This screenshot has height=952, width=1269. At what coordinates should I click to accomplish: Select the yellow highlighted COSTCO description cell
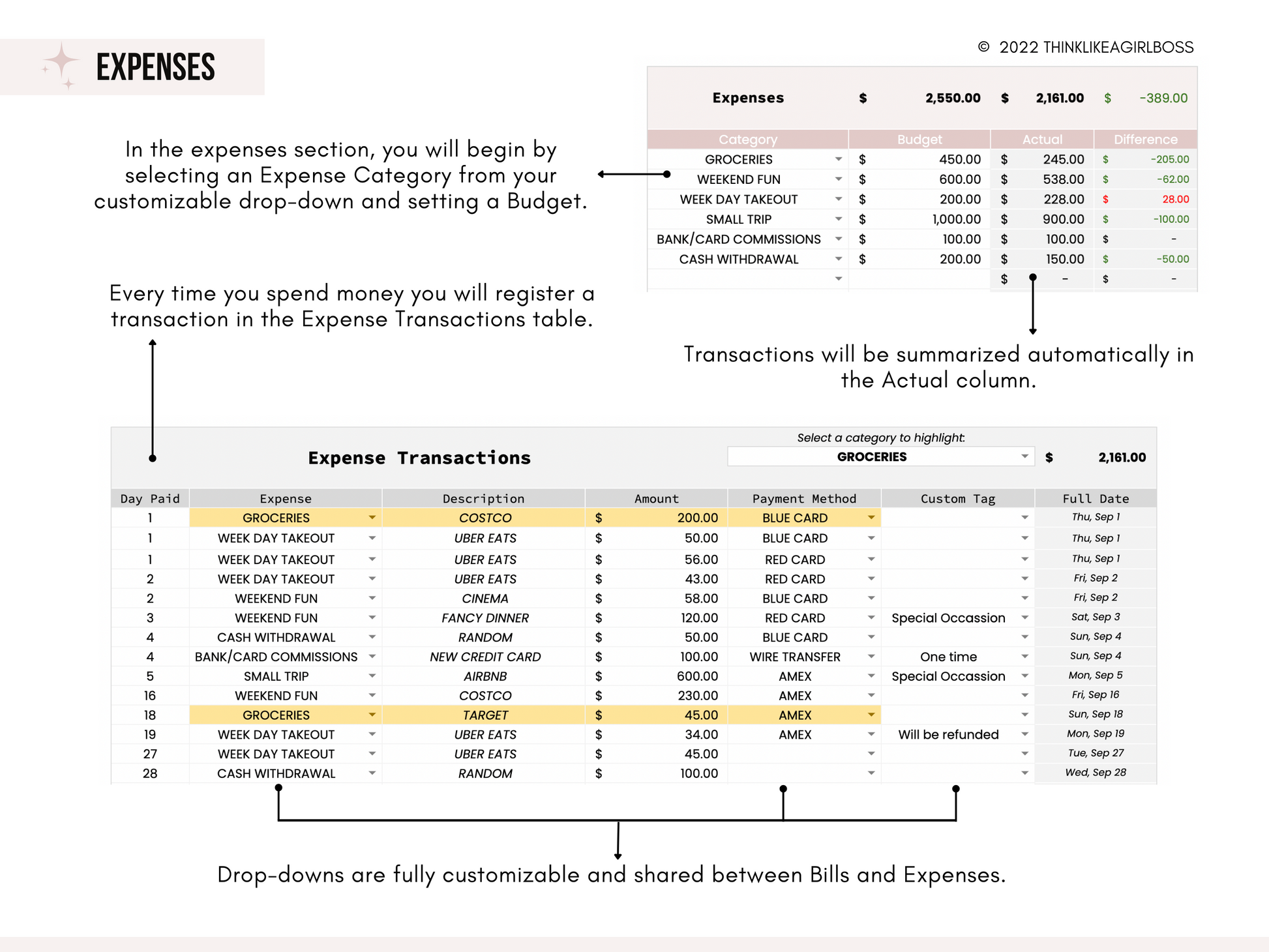485,518
